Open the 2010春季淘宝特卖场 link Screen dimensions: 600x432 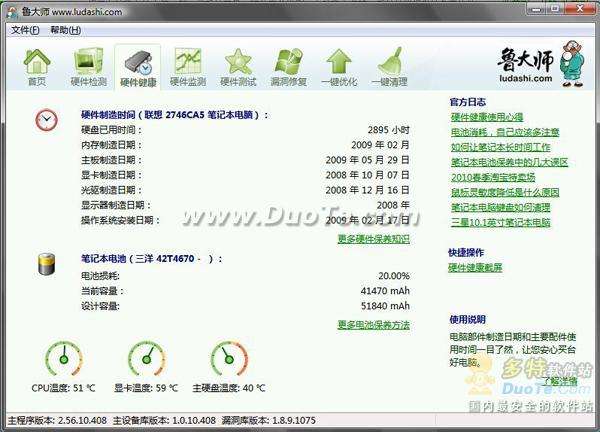493,177
